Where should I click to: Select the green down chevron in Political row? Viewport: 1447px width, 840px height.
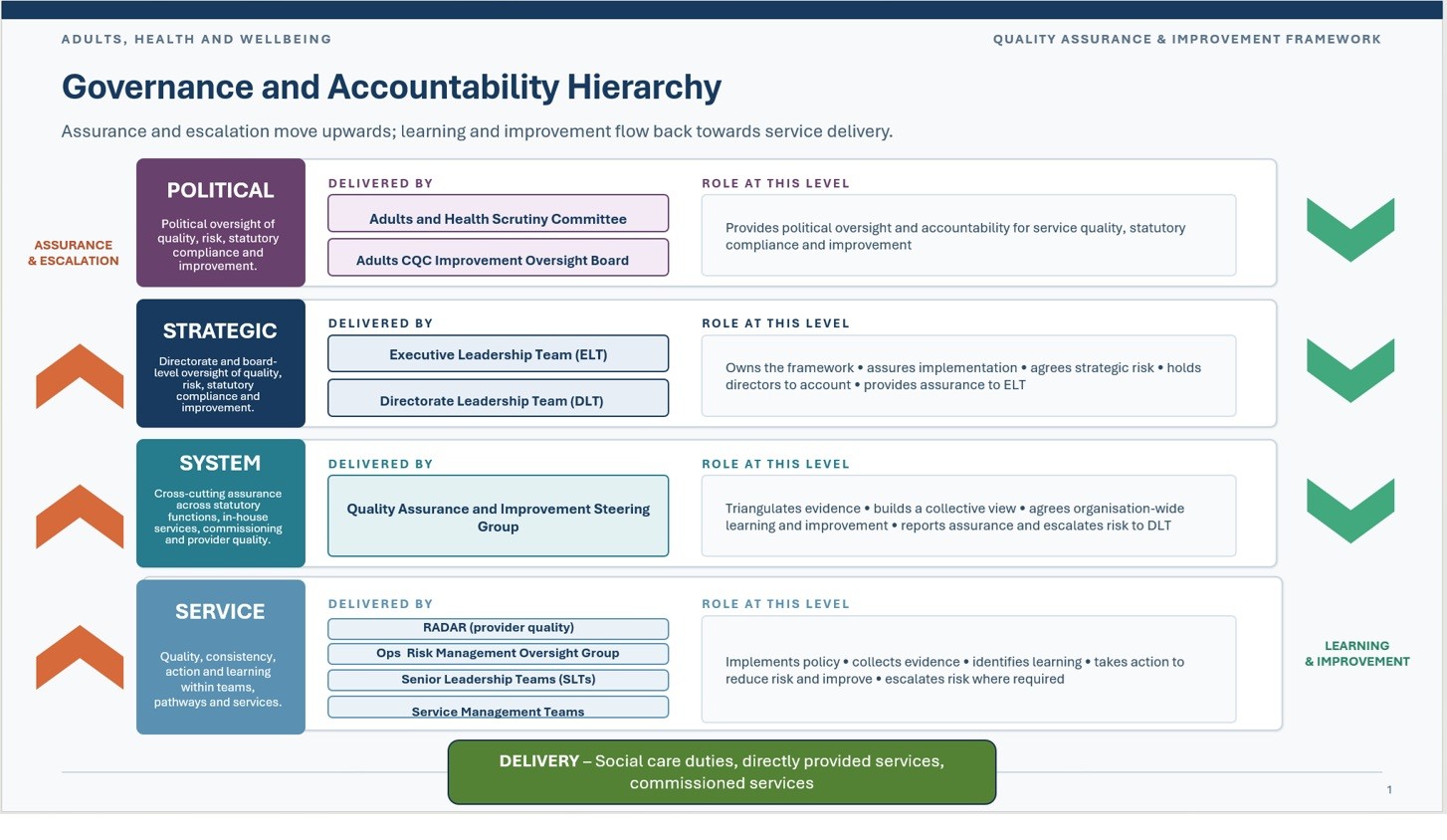1350,230
